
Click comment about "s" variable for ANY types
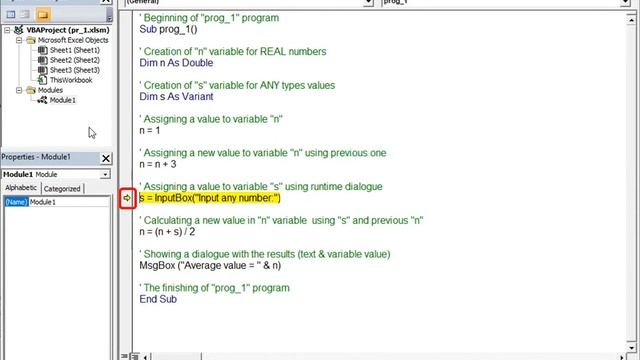tap(237, 86)
